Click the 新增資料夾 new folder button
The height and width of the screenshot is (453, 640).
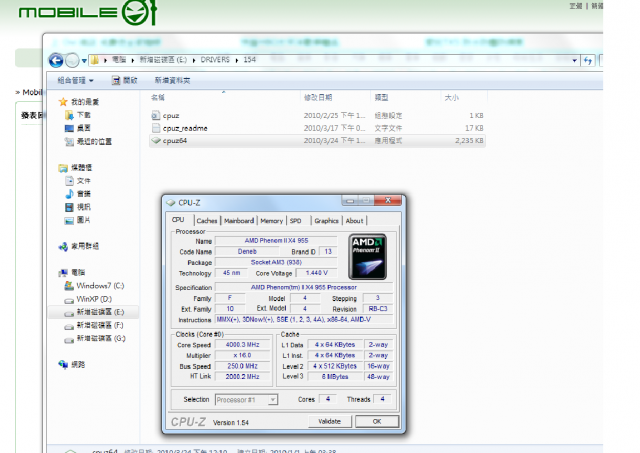(x=172, y=80)
